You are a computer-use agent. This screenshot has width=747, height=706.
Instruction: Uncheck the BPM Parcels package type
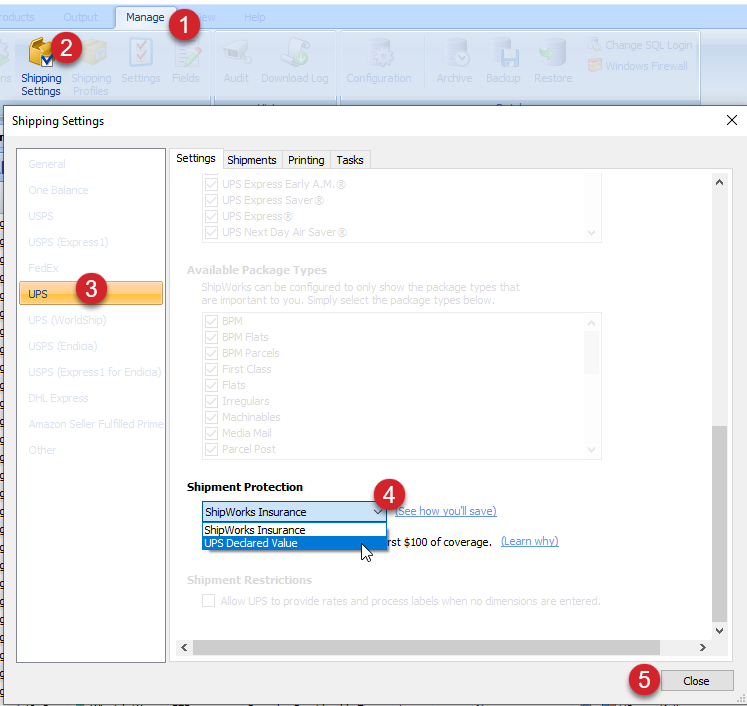click(212, 353)
